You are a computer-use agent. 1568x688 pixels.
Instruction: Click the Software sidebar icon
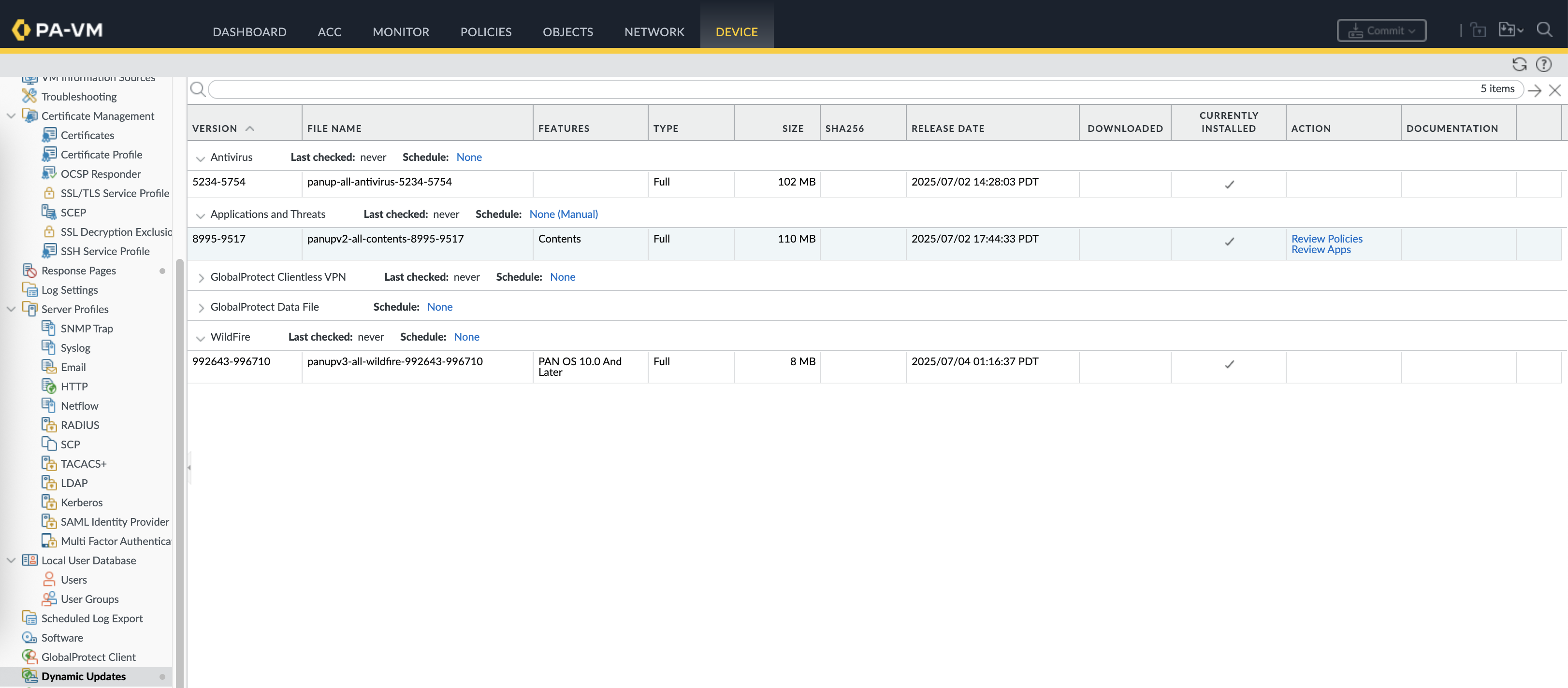click(x=29, y=637)
